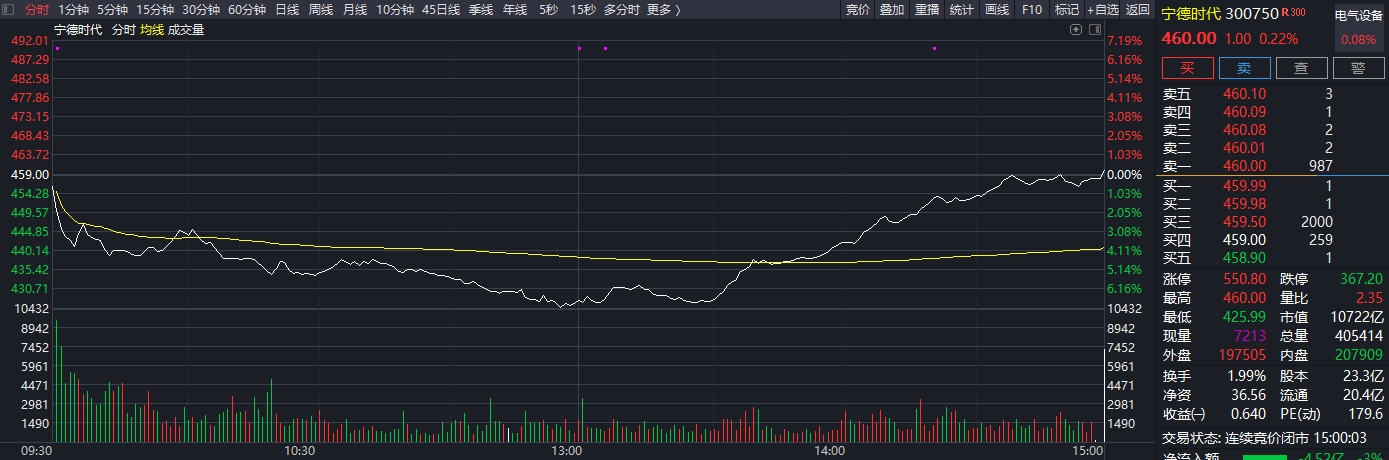
Task: Open the F10 company info
Action: coord(1032,10)
